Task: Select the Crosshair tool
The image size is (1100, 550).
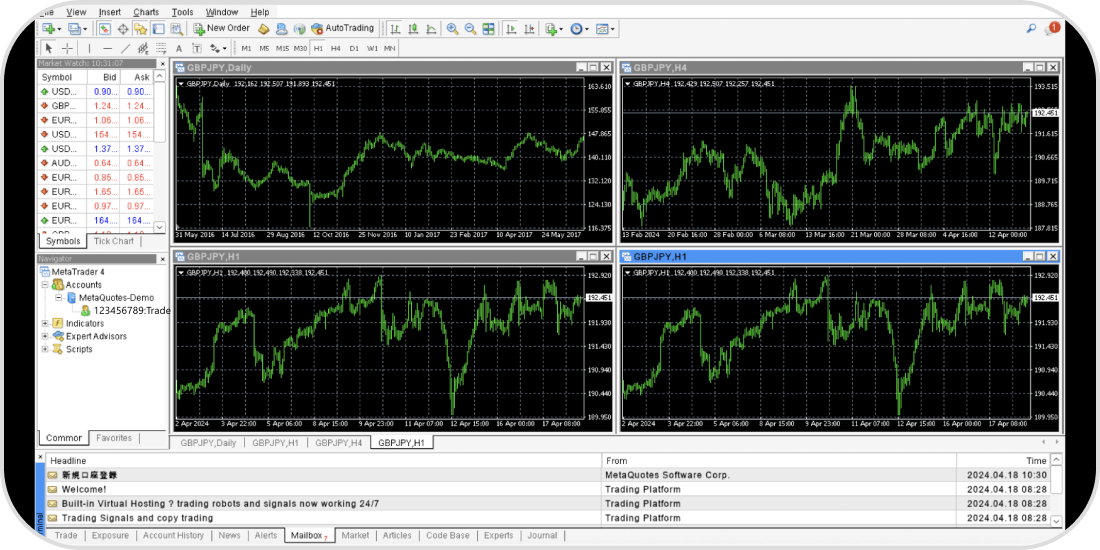Action: [67, 48]
